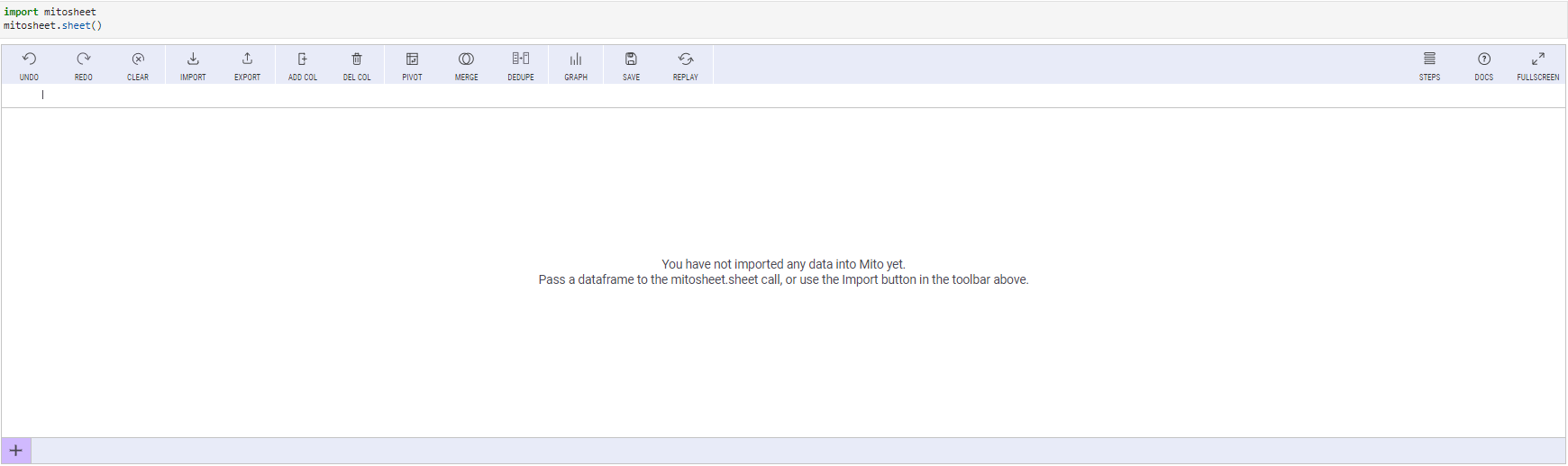Image resolution: width=1568 pixels, height=466 pixels.
Task: Show the Steps list
Action: click(1429, 66)
